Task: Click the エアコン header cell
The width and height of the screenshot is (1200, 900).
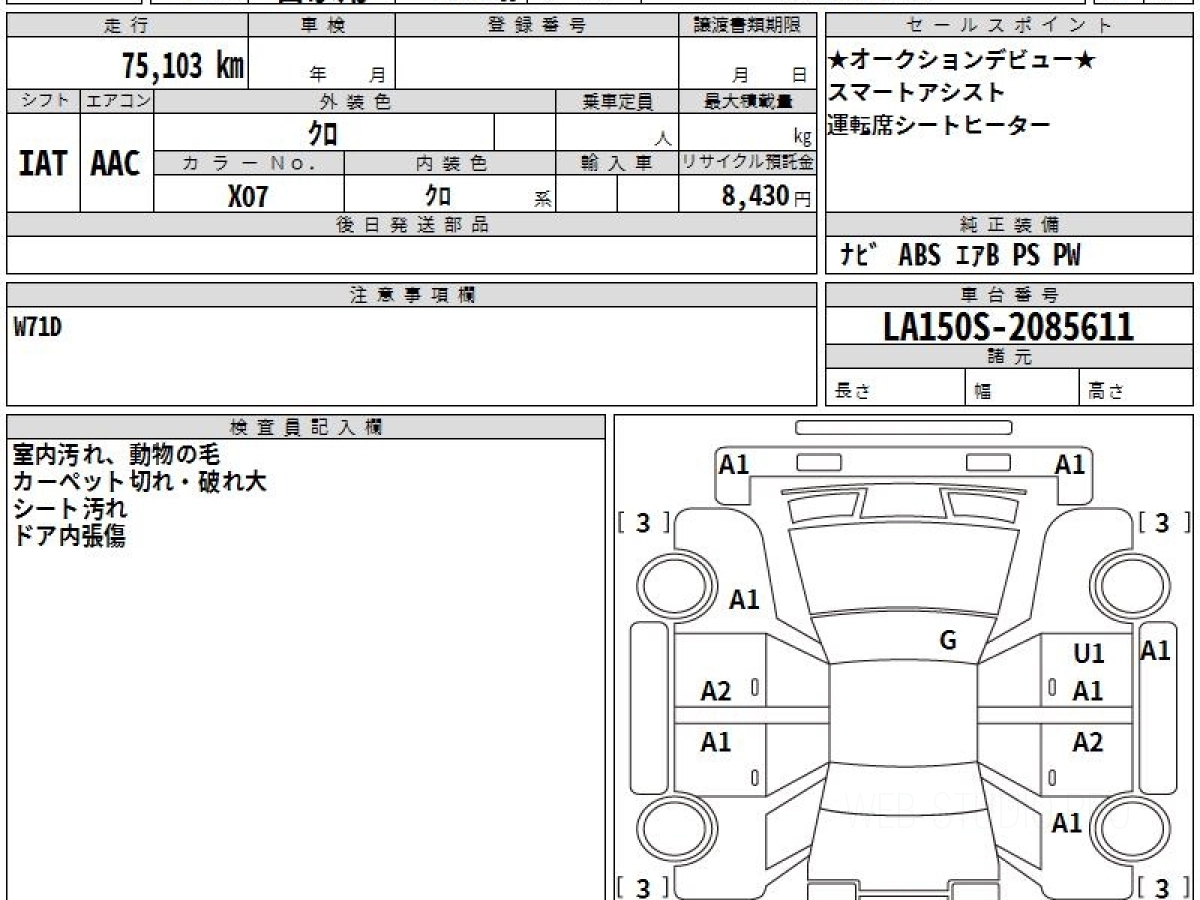Action: pyautogui.click(x=117, y=101)
